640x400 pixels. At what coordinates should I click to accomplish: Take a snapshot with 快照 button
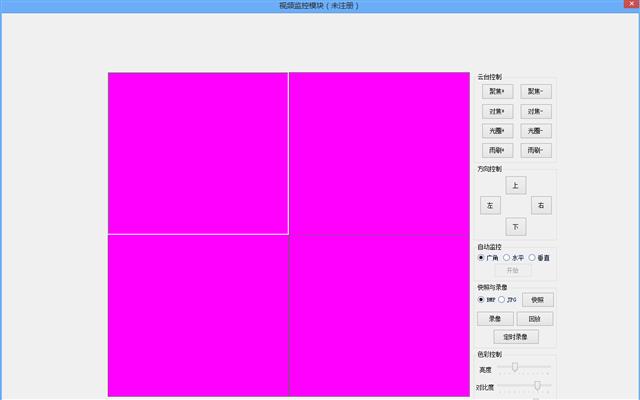click(x=537, y=299)
